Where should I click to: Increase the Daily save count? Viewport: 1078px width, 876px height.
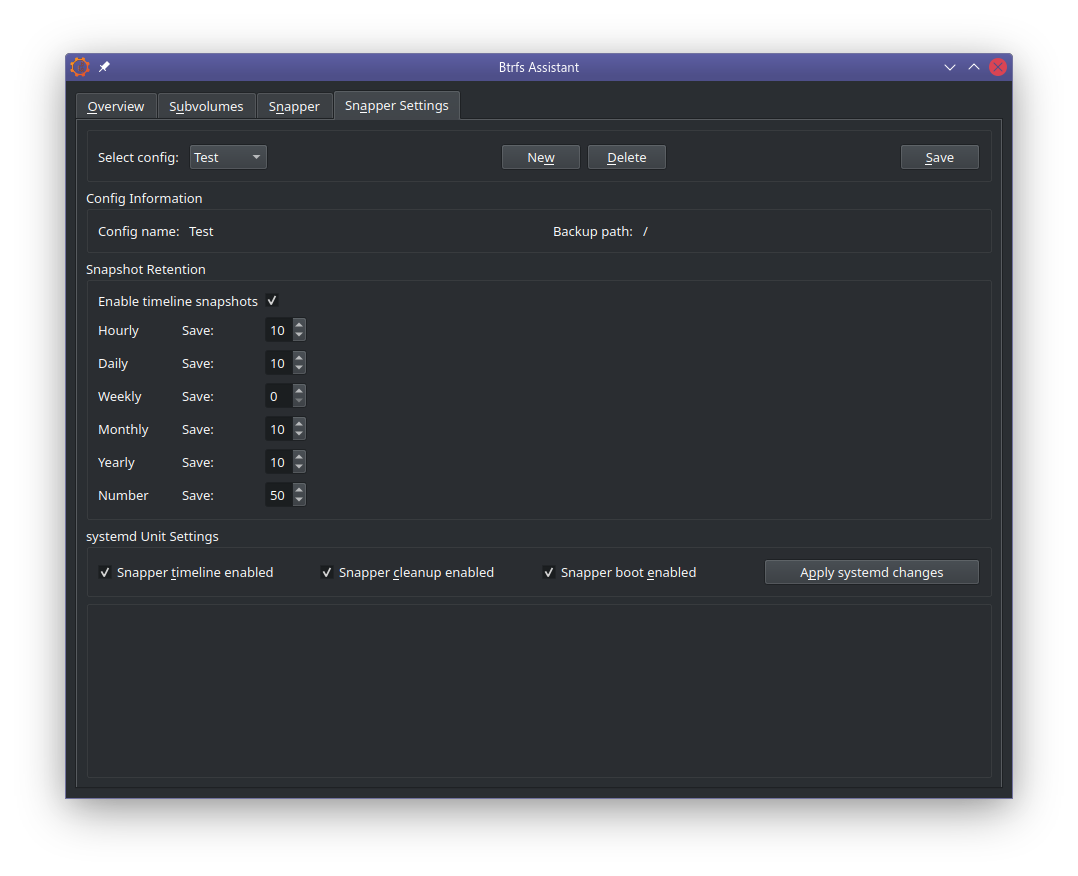(x=298, y=358)
